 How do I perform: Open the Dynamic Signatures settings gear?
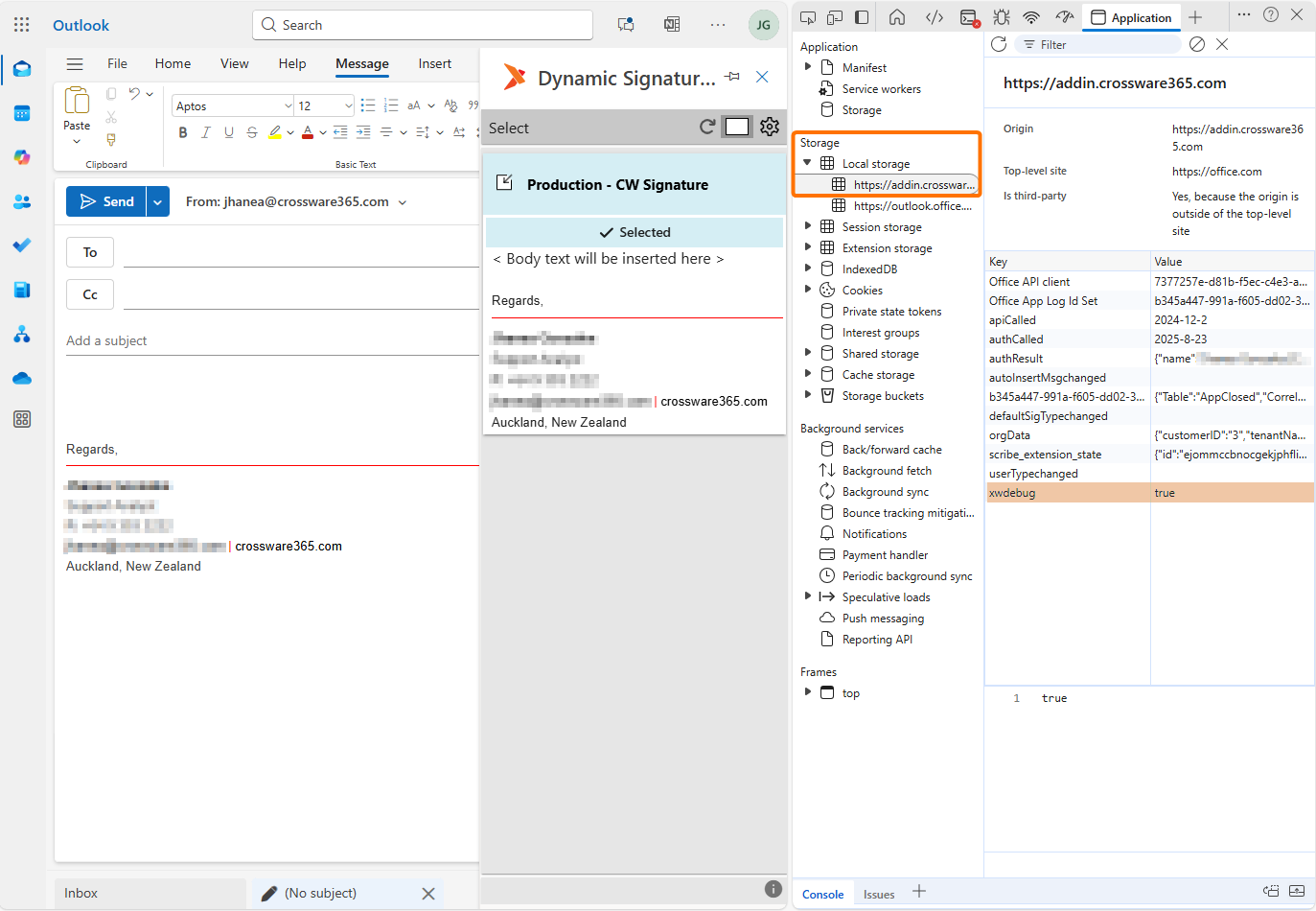[769, 127]
